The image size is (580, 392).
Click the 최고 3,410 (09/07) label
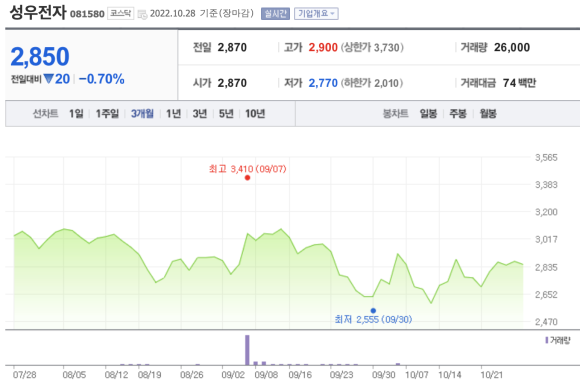(x=247, y=169)
